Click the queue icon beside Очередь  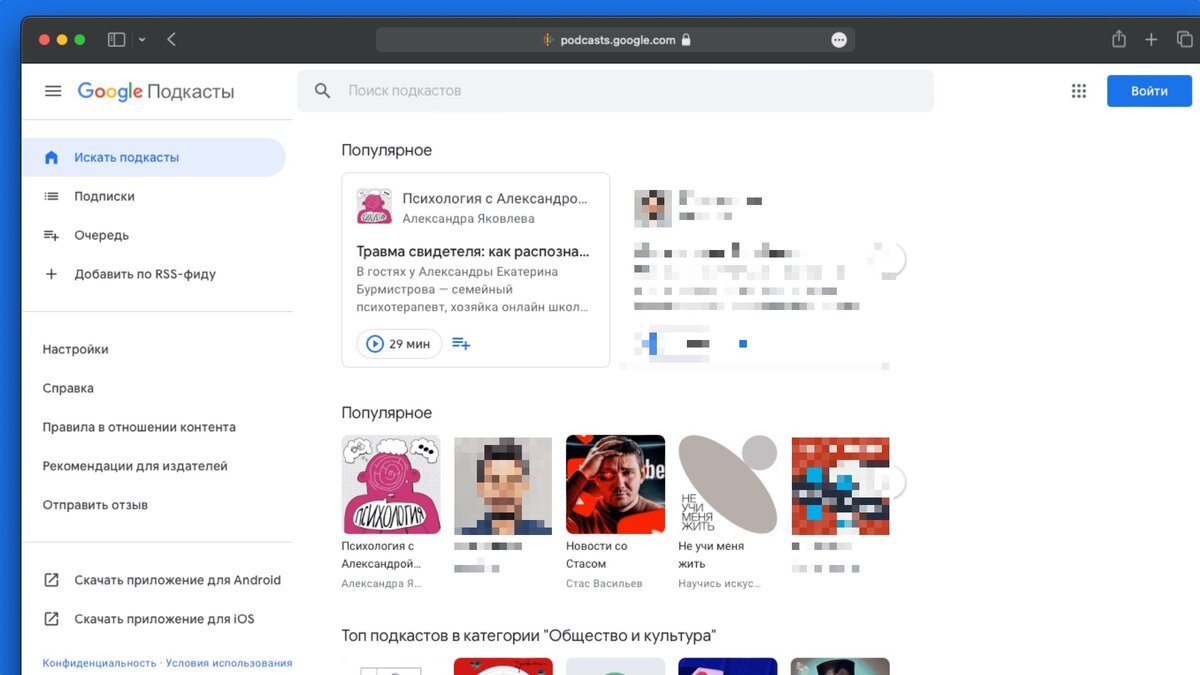[x=51, y=236]
